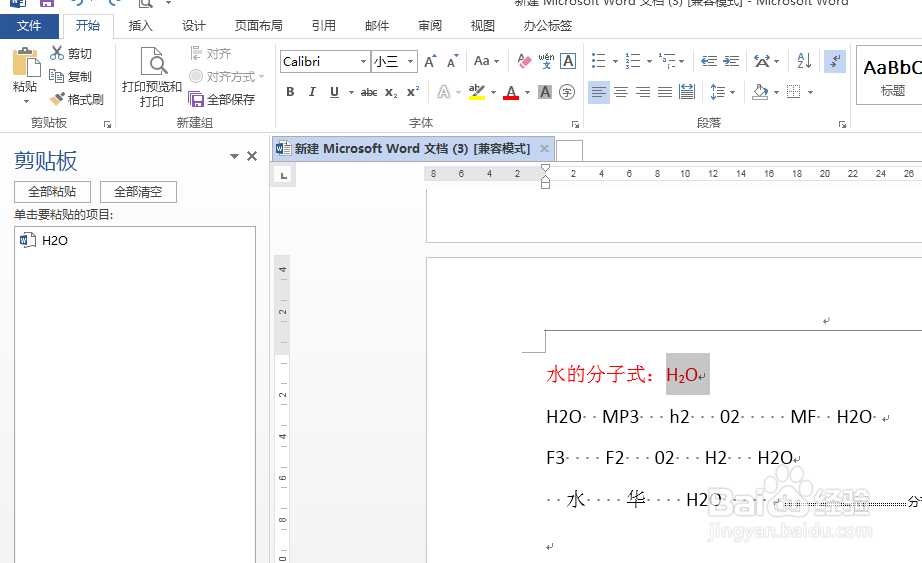Switch to the 页面布局 tab

pyautogui.click(x=259, y=26)
